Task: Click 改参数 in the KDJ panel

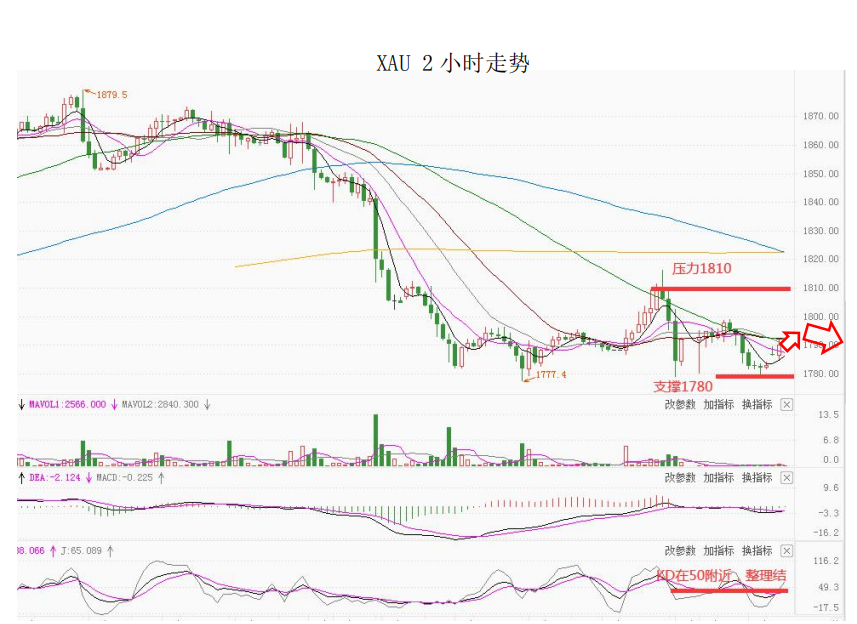Action: pos(680,551)
